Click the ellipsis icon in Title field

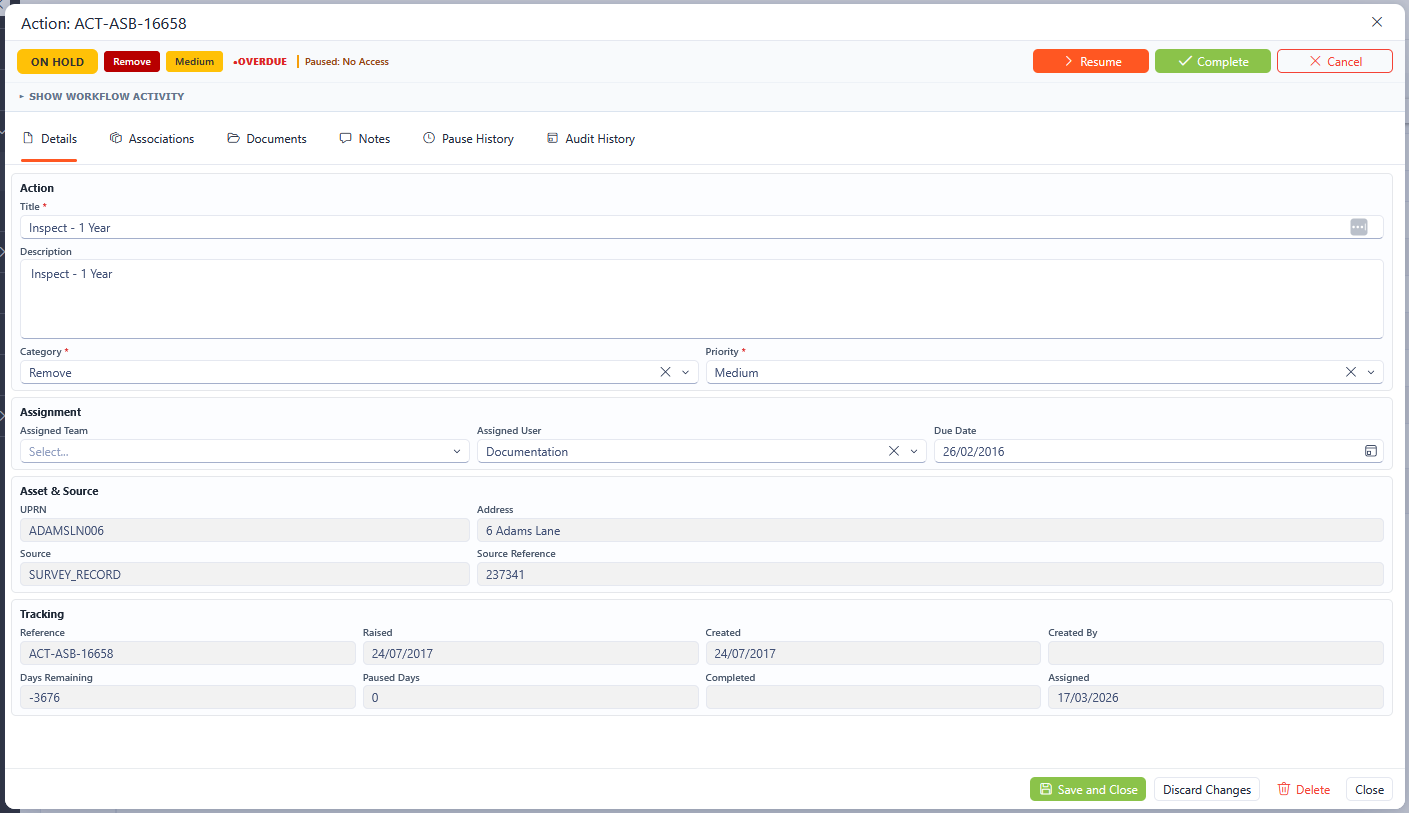1358,227
